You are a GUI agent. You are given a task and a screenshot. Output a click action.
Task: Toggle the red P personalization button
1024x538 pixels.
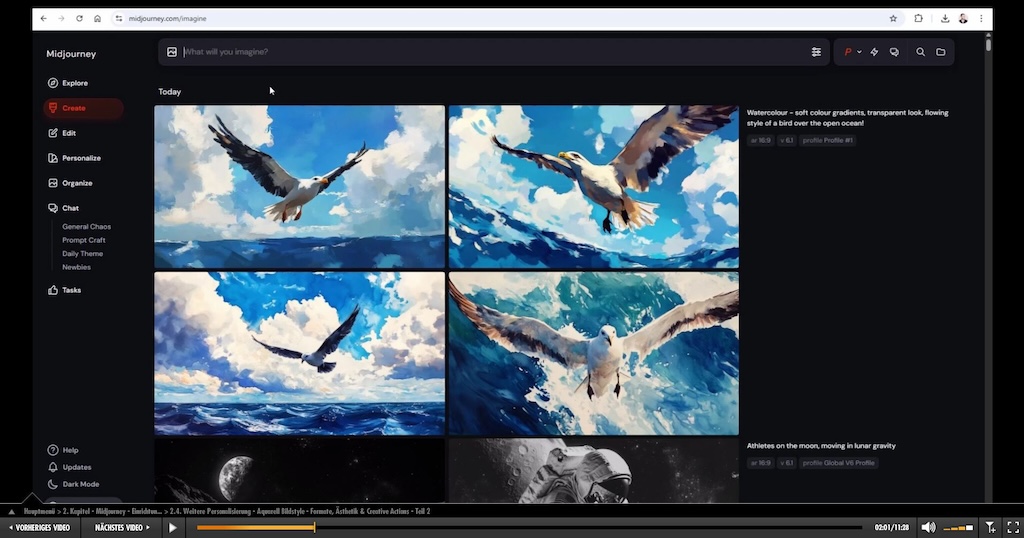[848, 52]
